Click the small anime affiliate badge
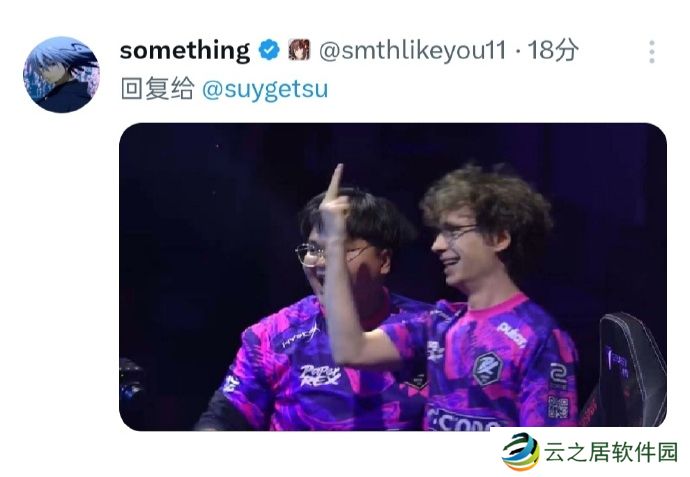Screen dimensions: 690x477 coord(299,50)
